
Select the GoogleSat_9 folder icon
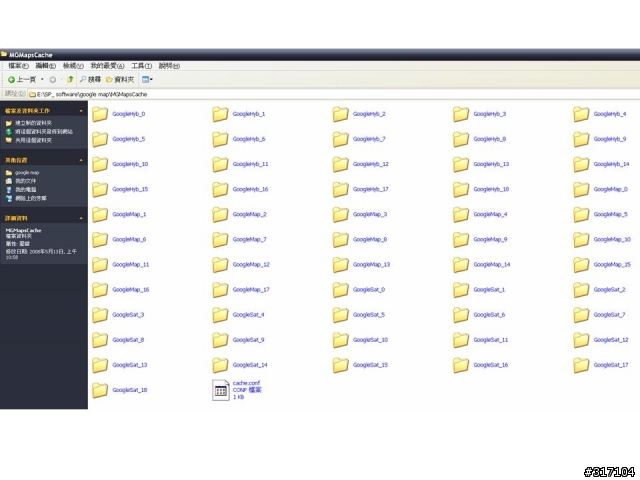click(x=220, y=340)
